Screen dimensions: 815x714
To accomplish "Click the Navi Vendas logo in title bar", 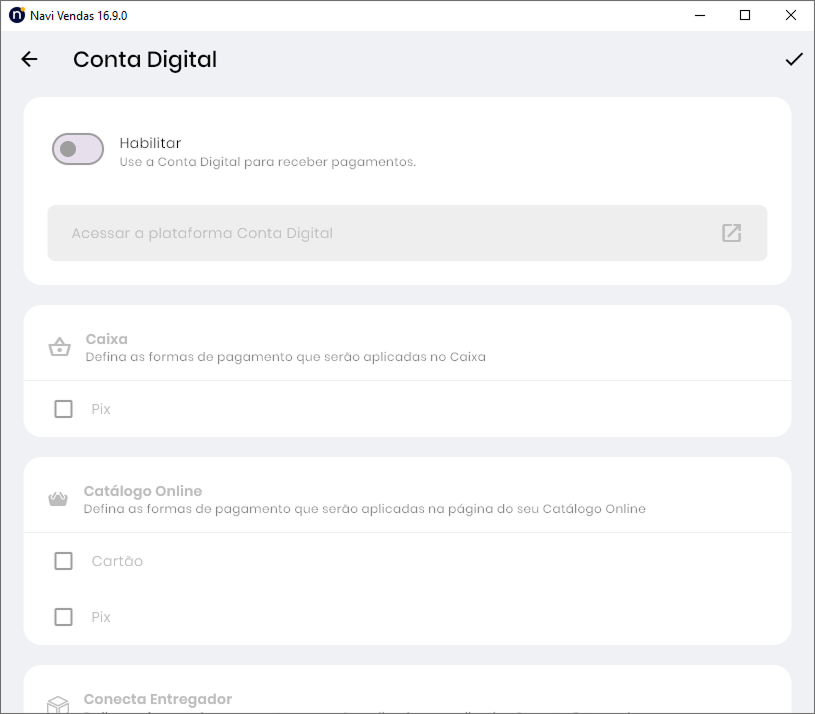I will pyautogui.click(x=16, y=16).
